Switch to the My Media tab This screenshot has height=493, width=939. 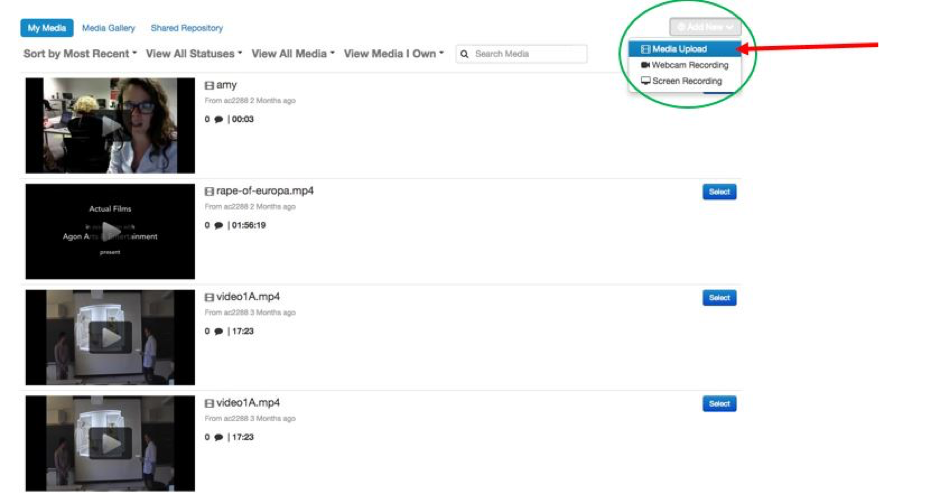47,28
